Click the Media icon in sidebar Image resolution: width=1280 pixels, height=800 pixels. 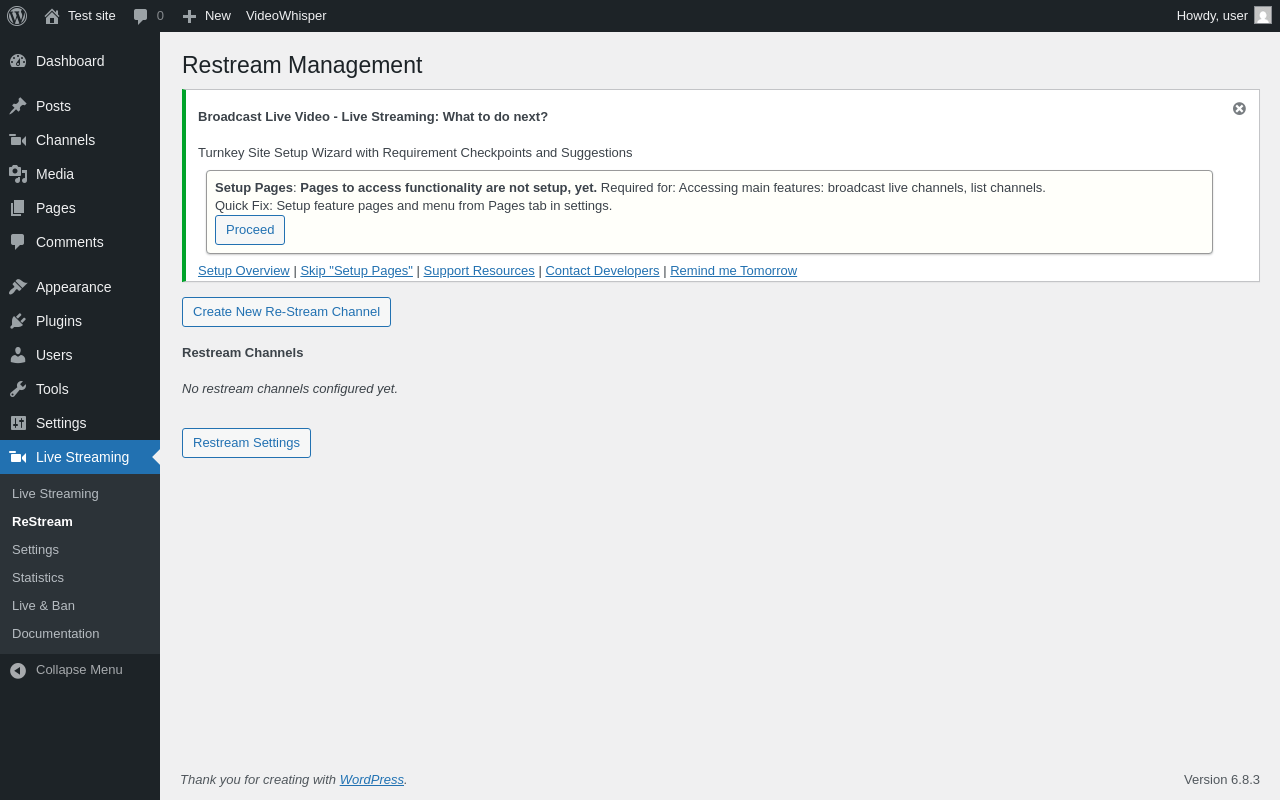18,174
